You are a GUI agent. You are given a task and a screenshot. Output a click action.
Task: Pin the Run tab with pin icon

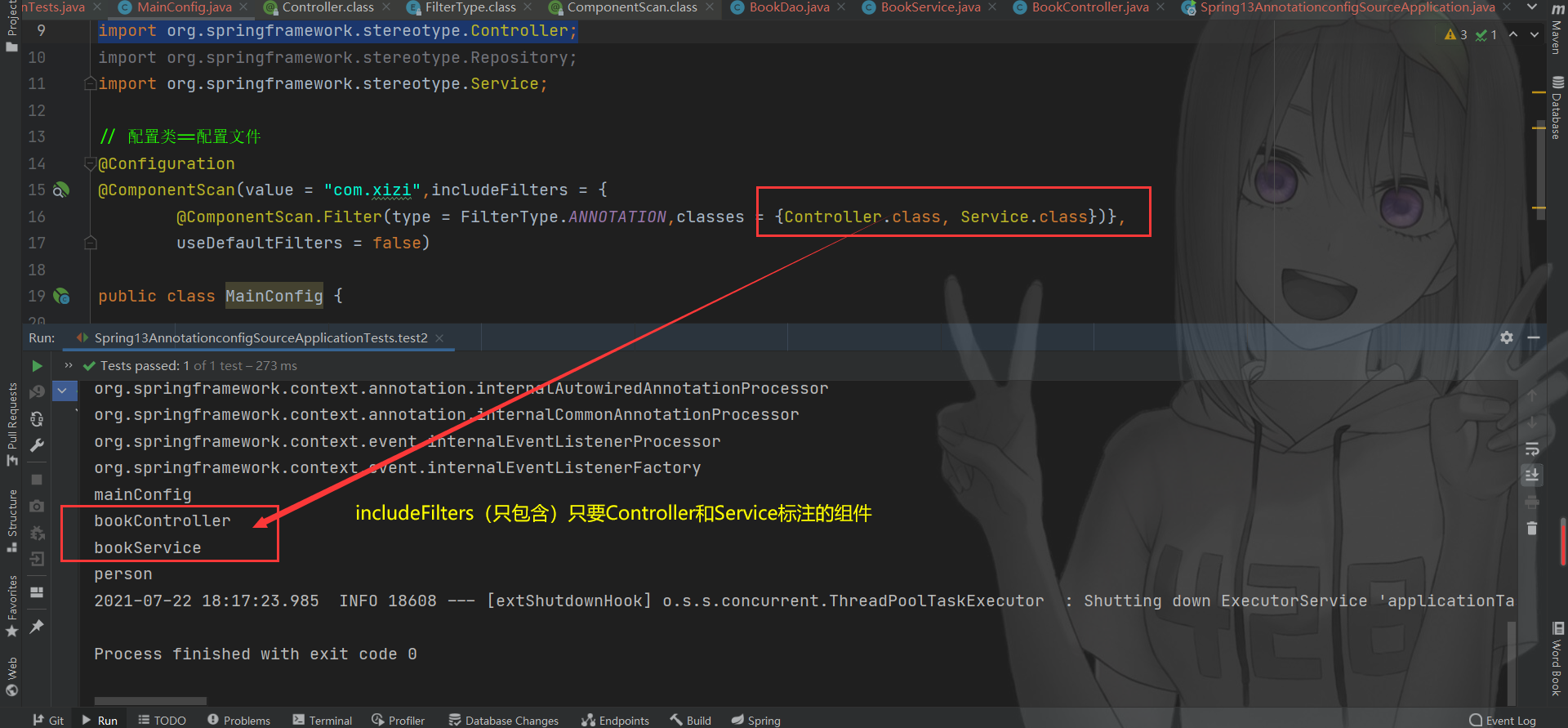tap(37, 627)
